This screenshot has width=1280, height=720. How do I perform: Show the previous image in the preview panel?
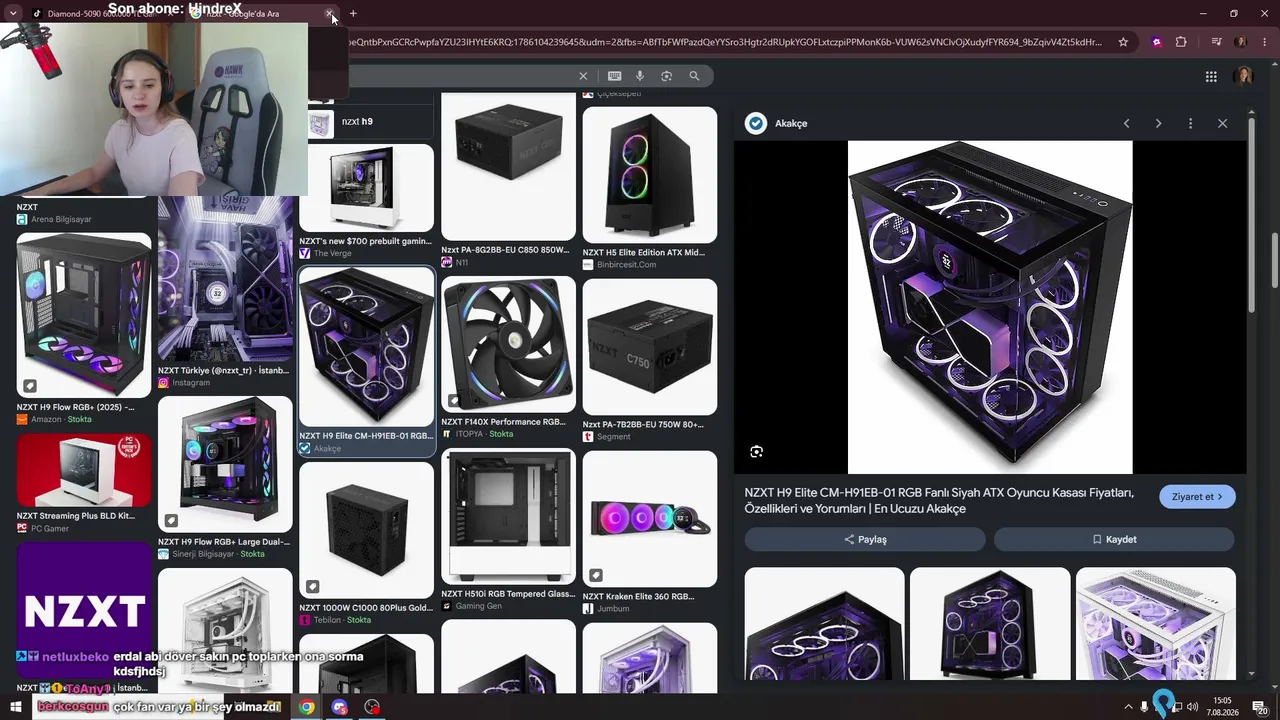(1126, 123)
